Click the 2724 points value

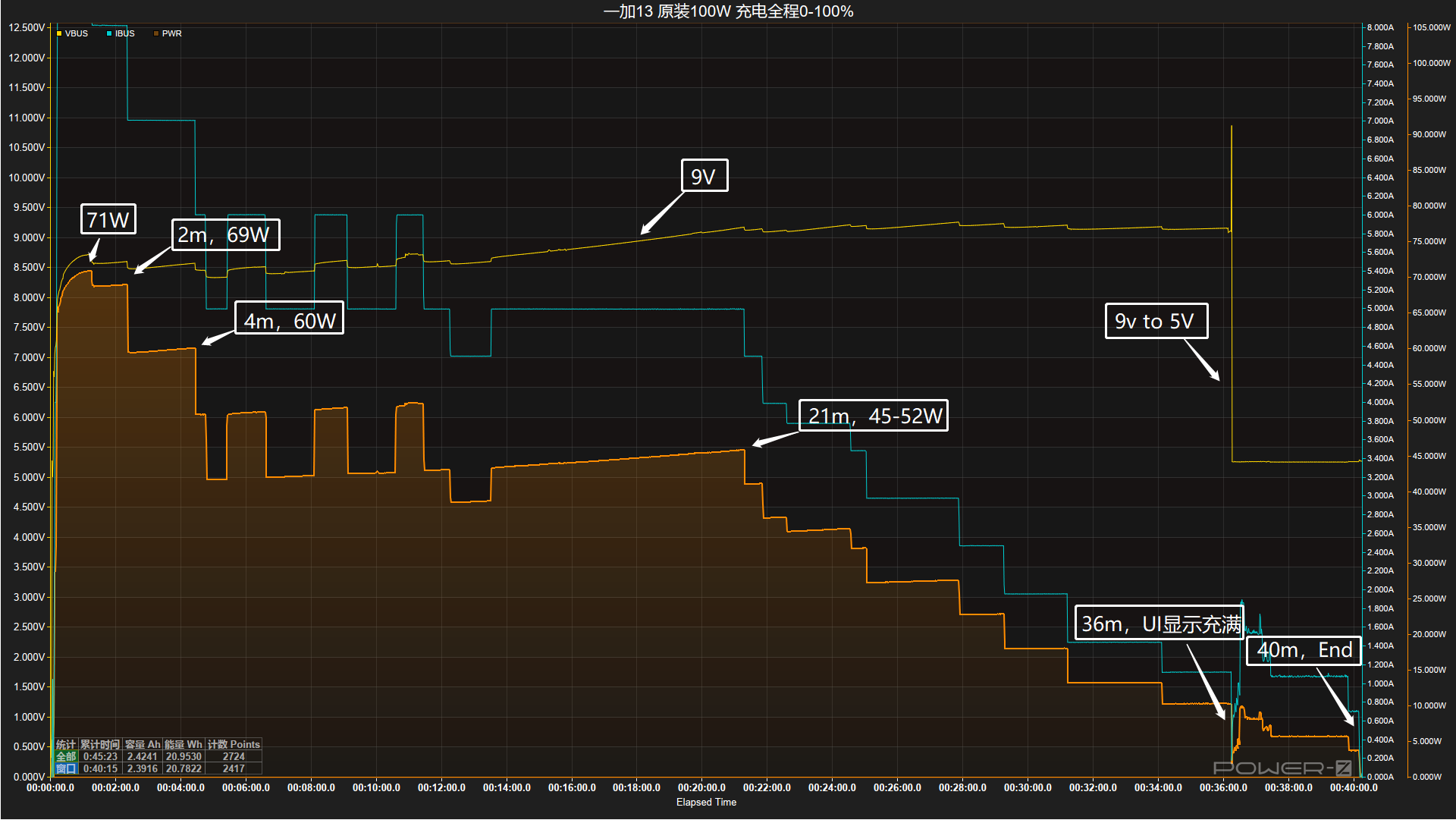pos(234,757)
